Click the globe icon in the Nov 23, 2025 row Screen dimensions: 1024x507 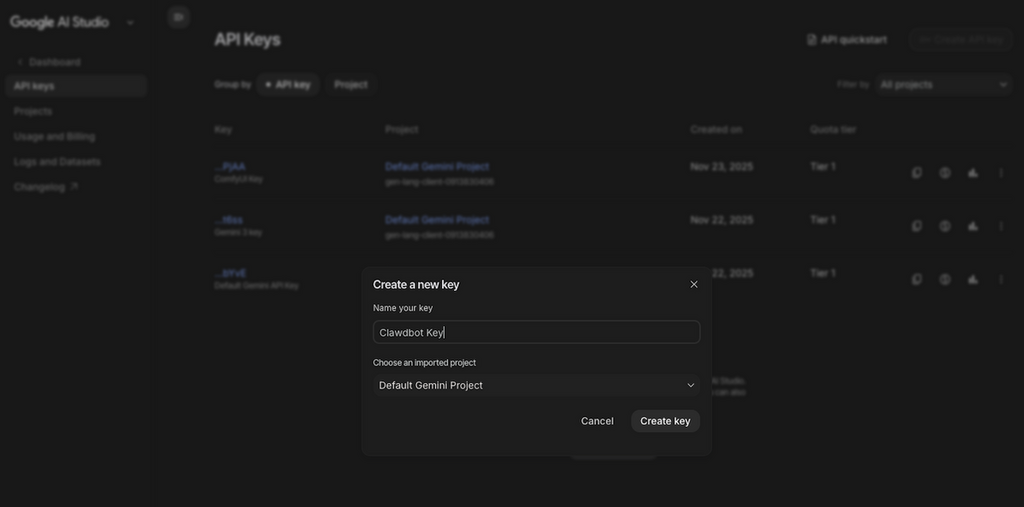point(945,172)
